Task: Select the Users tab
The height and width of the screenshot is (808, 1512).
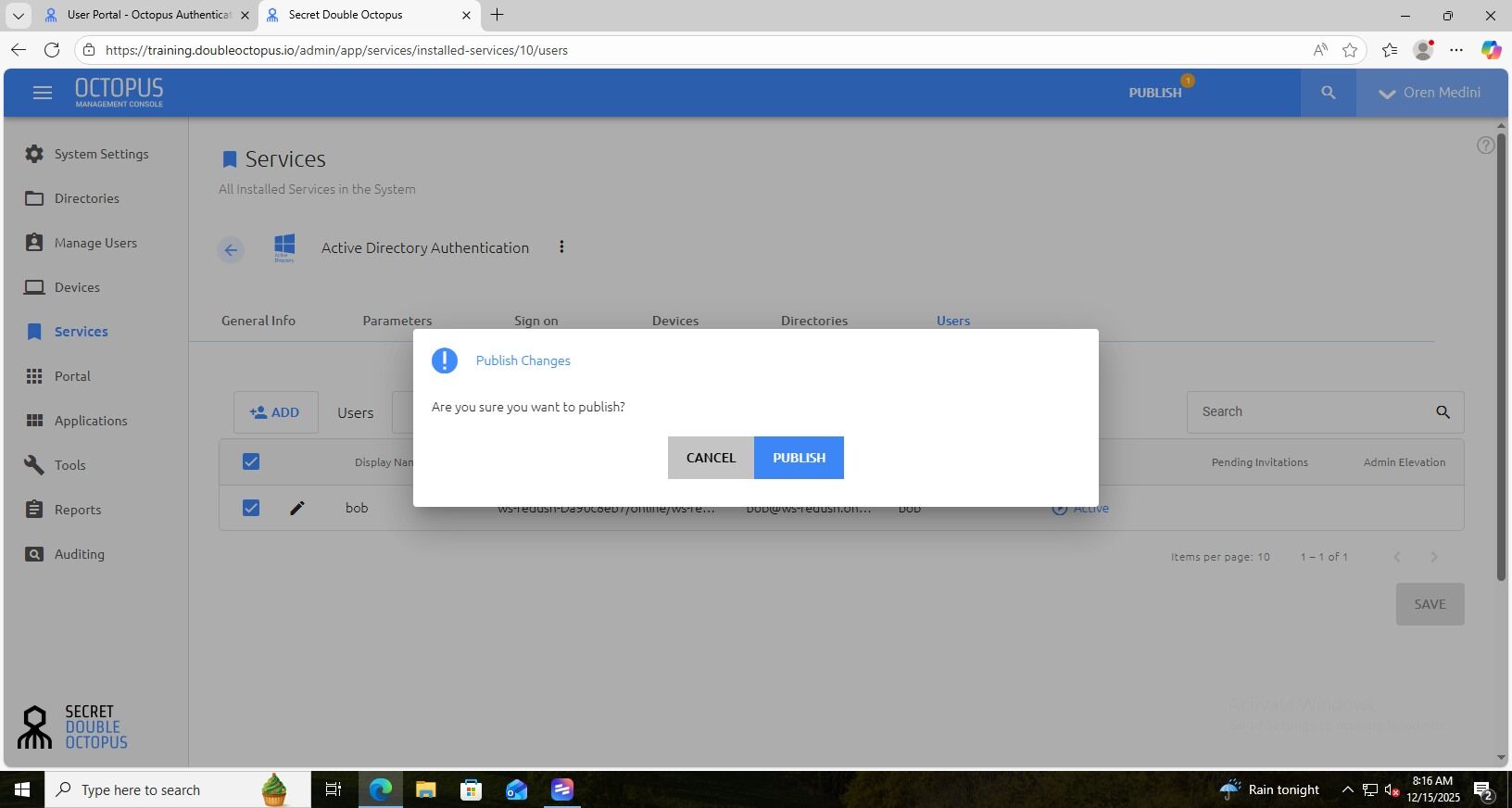Action: pos(953,321)
